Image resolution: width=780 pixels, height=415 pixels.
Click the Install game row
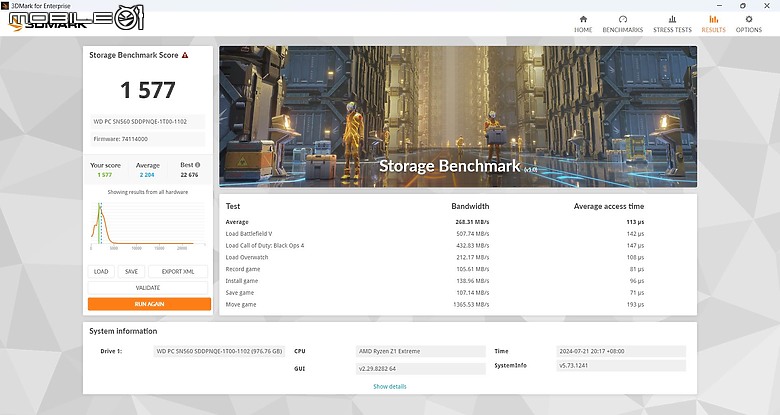435,281
